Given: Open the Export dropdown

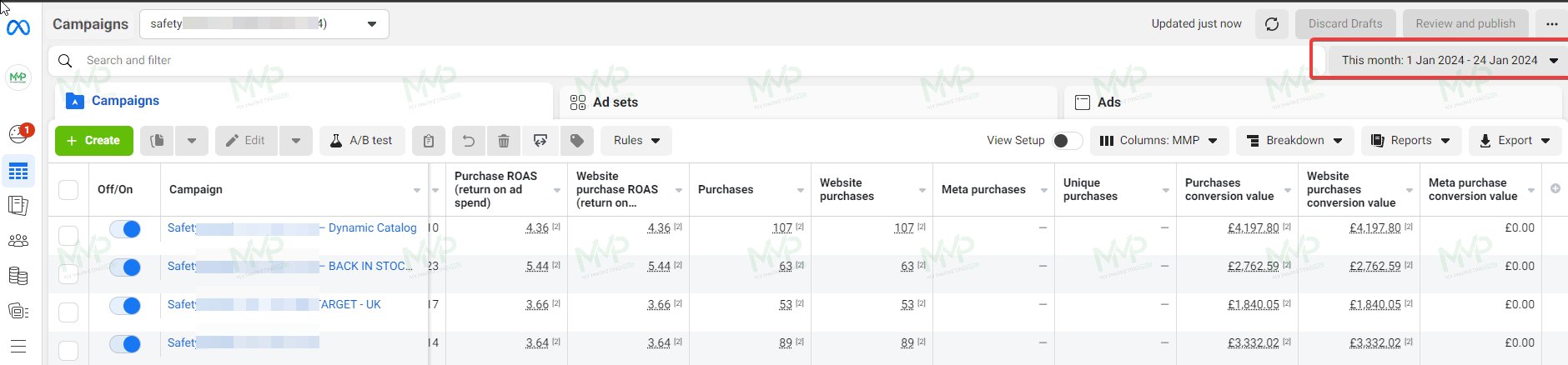Looking at the screenshot, I should click(1515, 141).
